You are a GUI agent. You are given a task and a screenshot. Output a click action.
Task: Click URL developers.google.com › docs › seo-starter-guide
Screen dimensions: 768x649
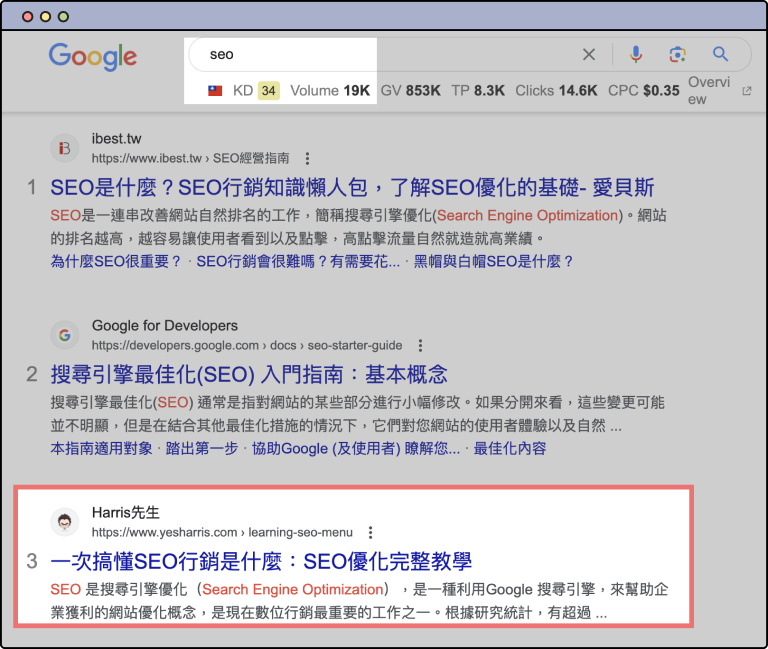(247, 345)
